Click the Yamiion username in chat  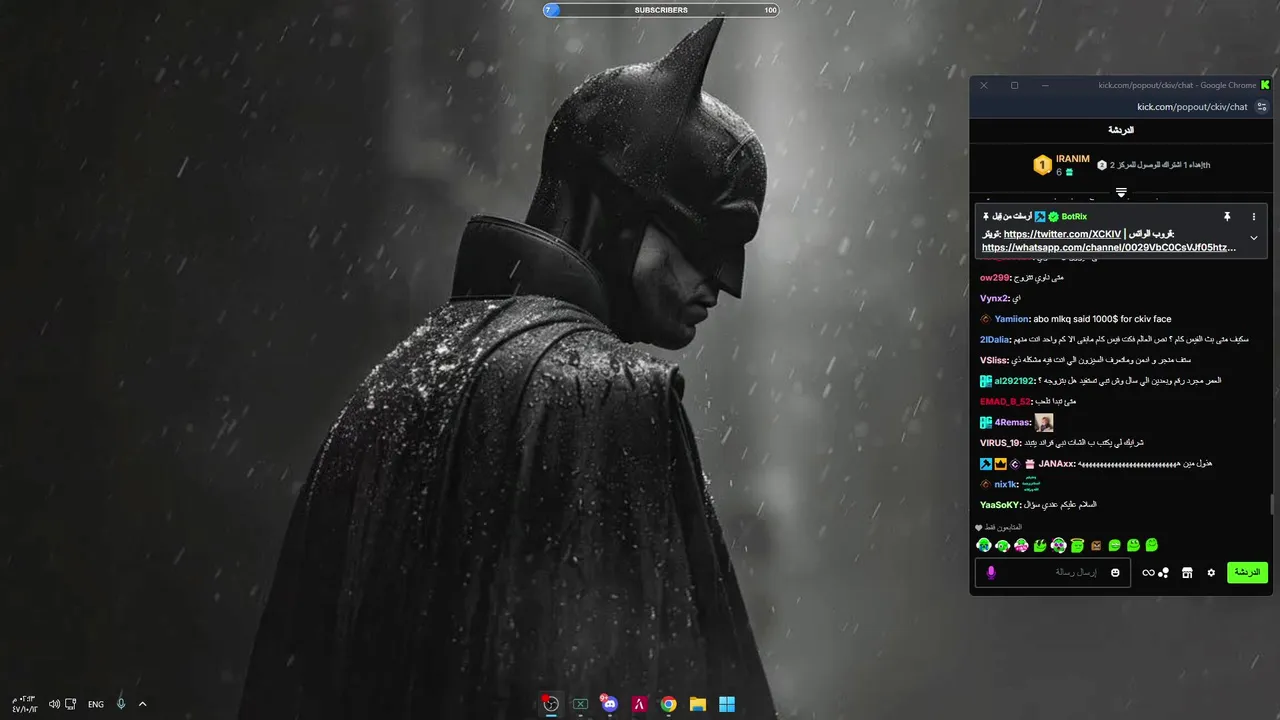[x=1012, y=319]
